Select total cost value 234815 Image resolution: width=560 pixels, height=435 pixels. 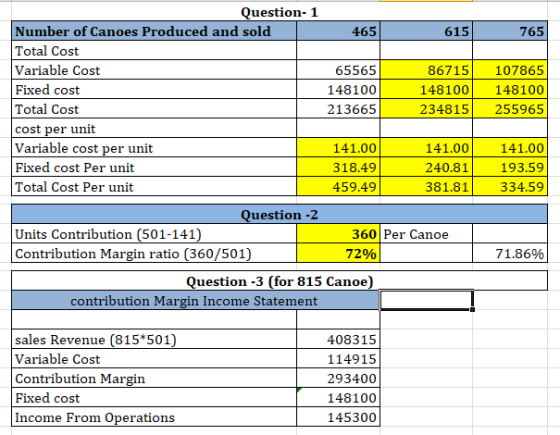point(426,109)
